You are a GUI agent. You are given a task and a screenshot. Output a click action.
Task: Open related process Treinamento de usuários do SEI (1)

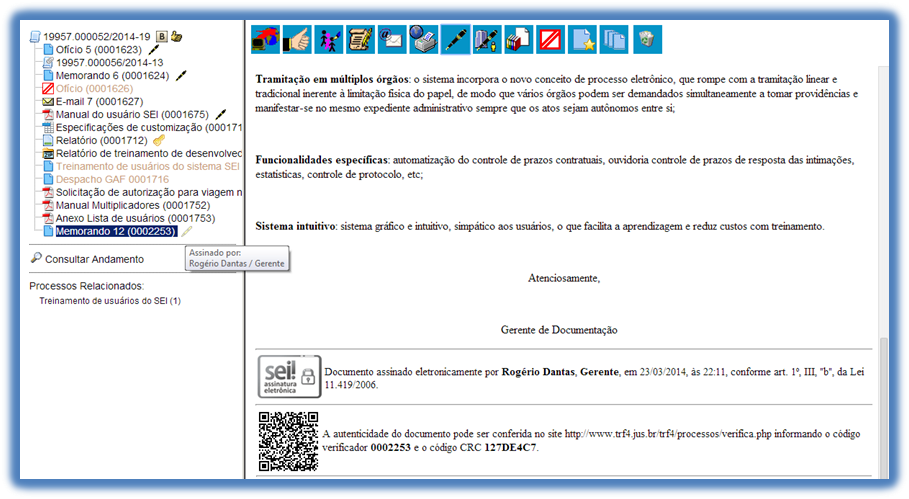tap(110, 301)
